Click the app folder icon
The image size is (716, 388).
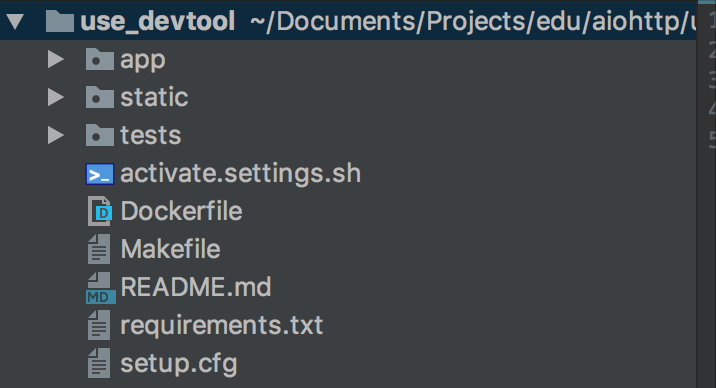[100, 59]
